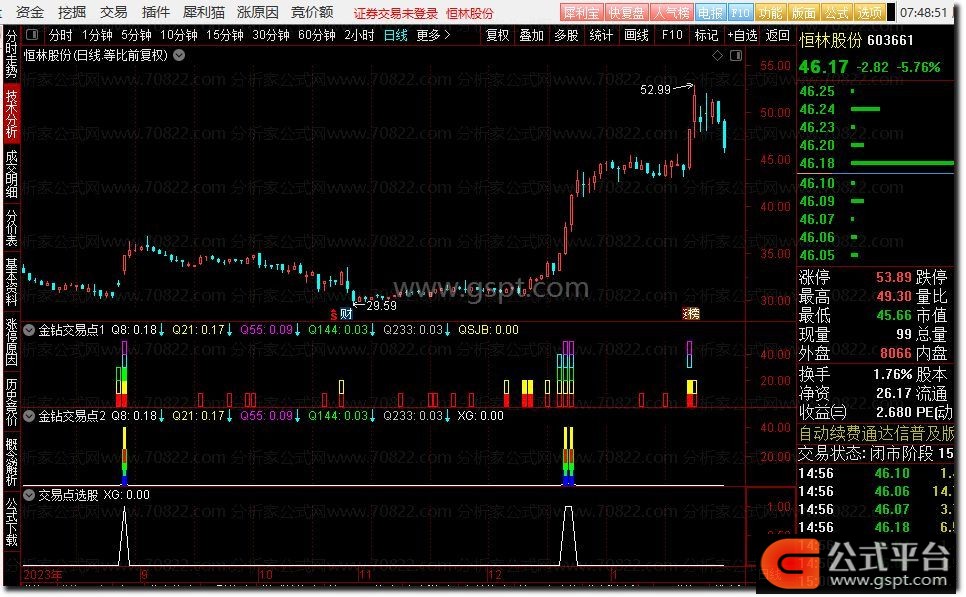Click the 52.99 high price label
This screenshot has height=597, width=966.
coord(655,90)
